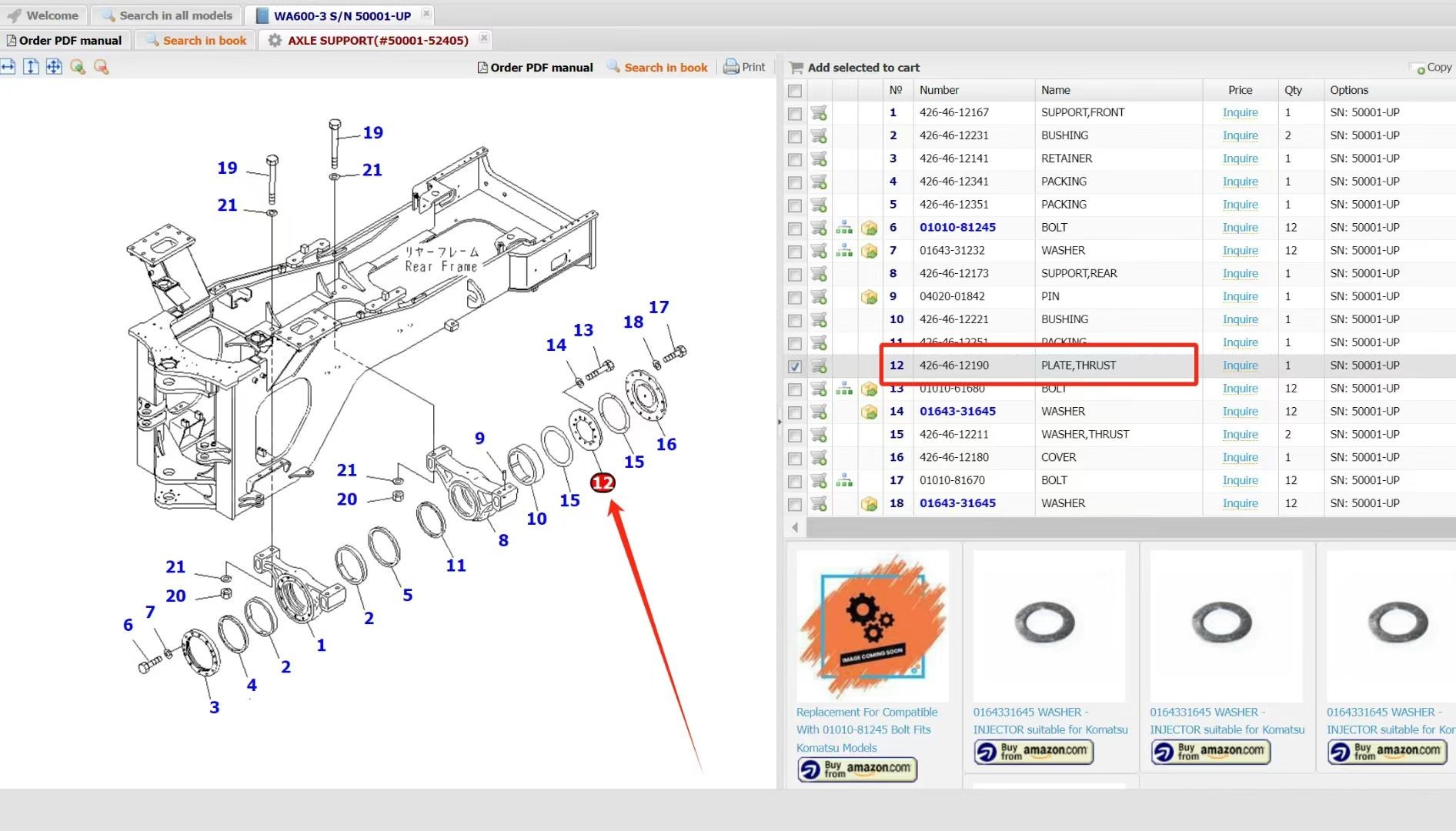Click Search in book in diagram toolbar
The height and width of the screenshot is (831, 1456).
(658, 68)
